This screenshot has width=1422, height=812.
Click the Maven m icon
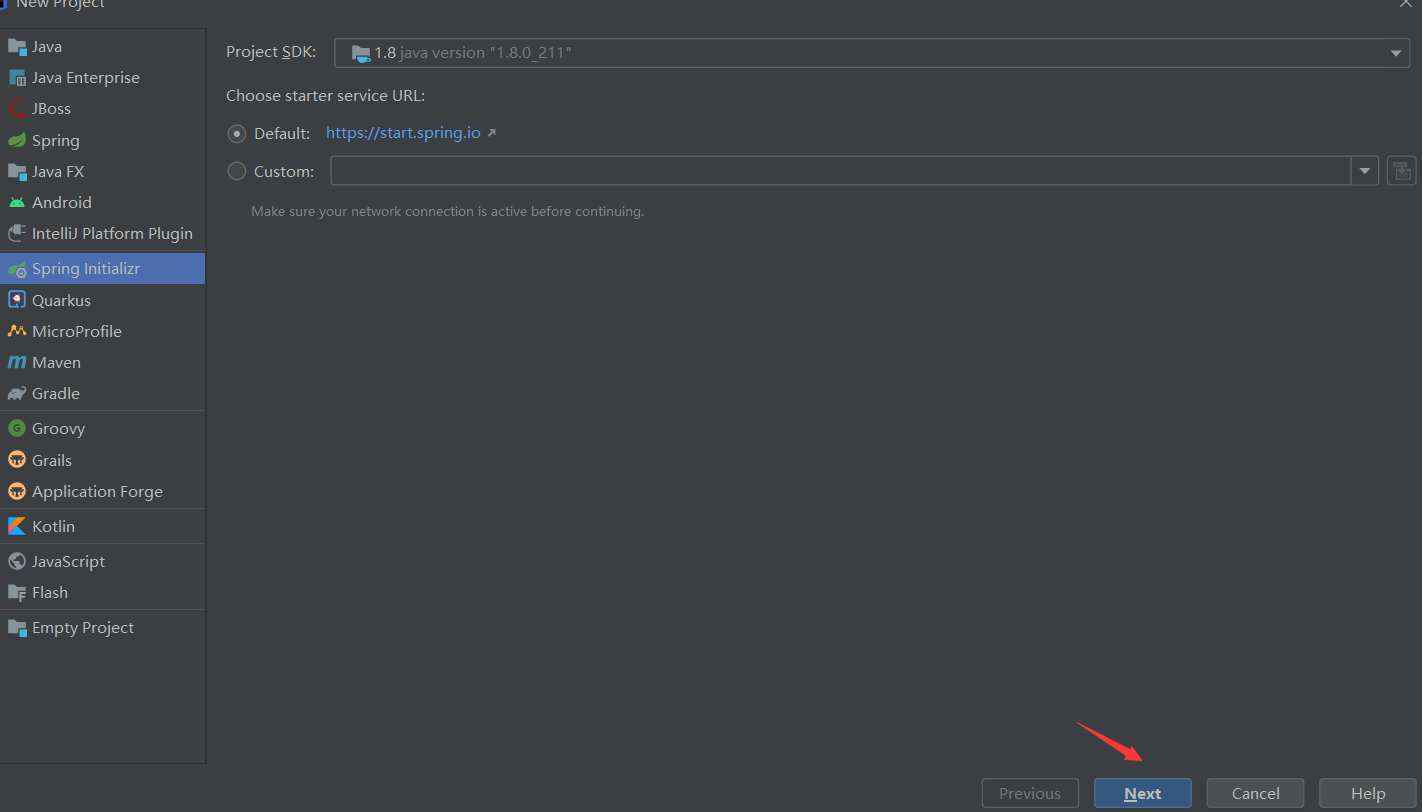16,362
